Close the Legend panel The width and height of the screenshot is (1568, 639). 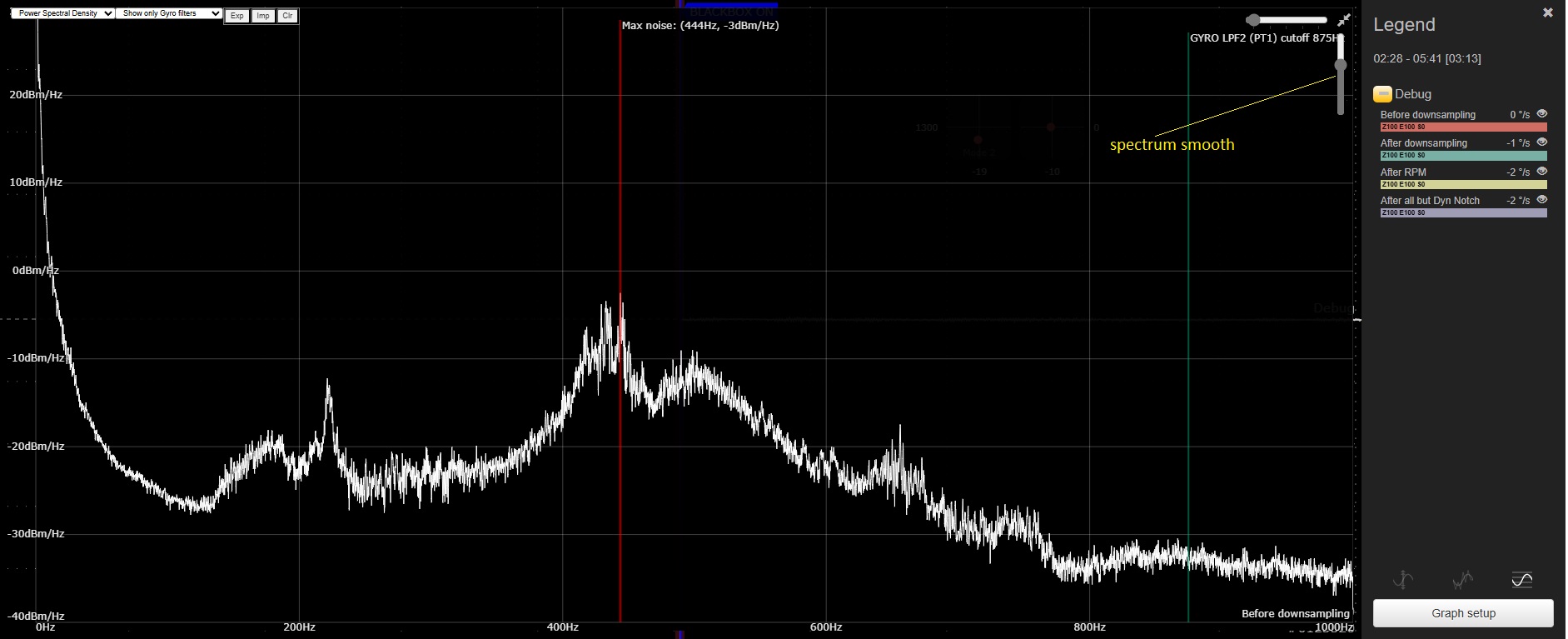coord(1548,12)
